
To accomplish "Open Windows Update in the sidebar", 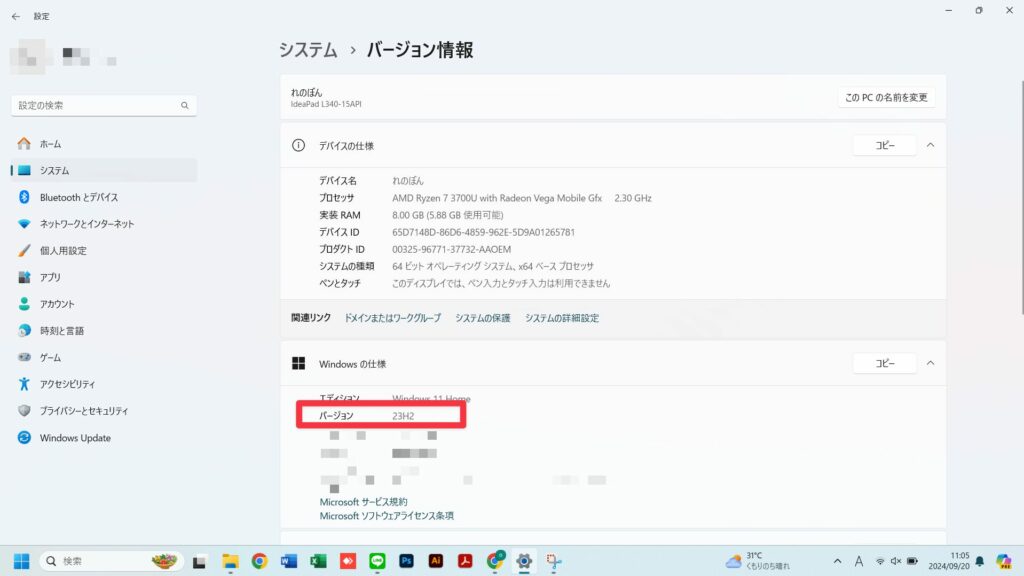I will [x=74, y=438].
